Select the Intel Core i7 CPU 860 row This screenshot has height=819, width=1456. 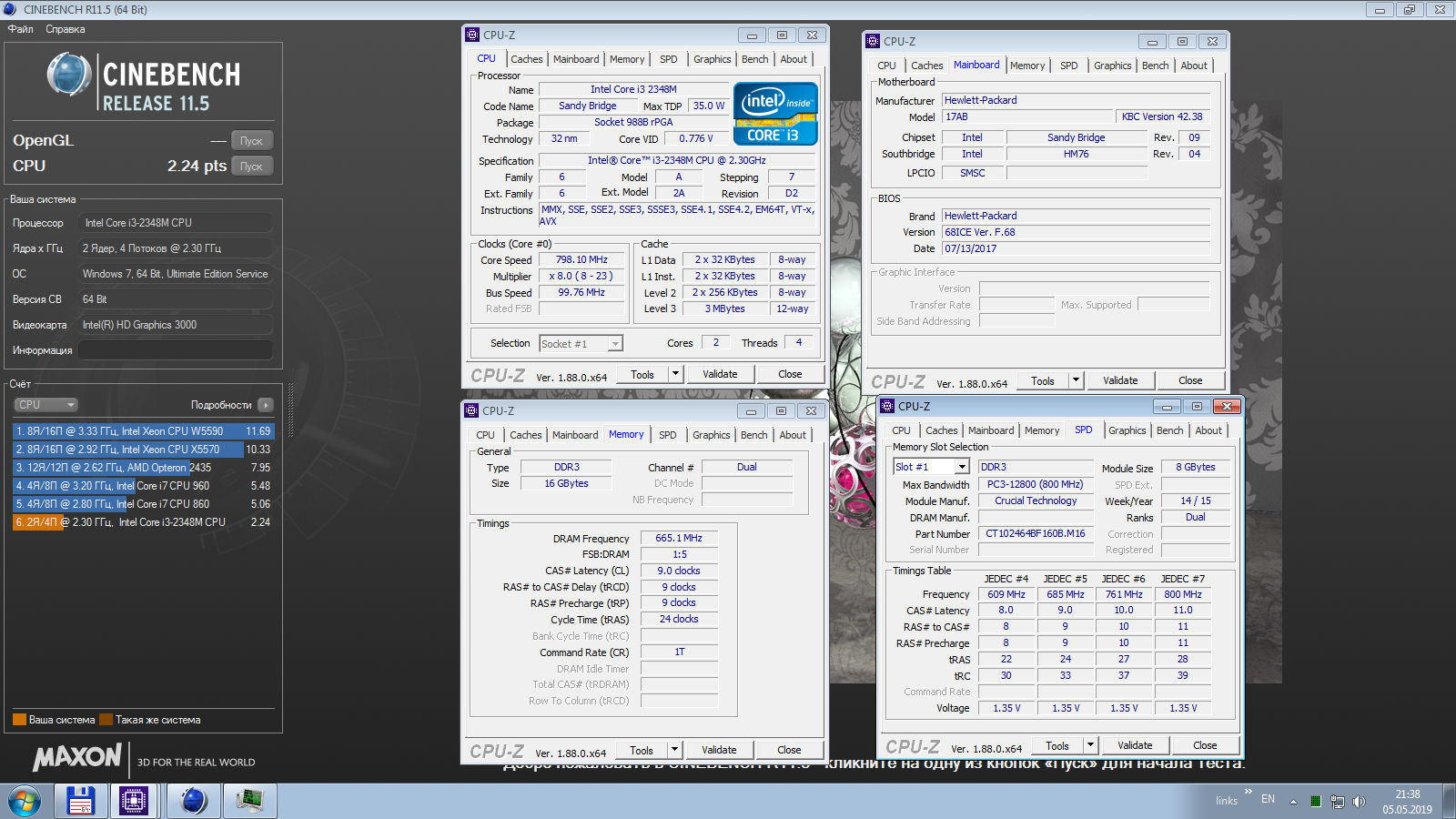point(143,504)
